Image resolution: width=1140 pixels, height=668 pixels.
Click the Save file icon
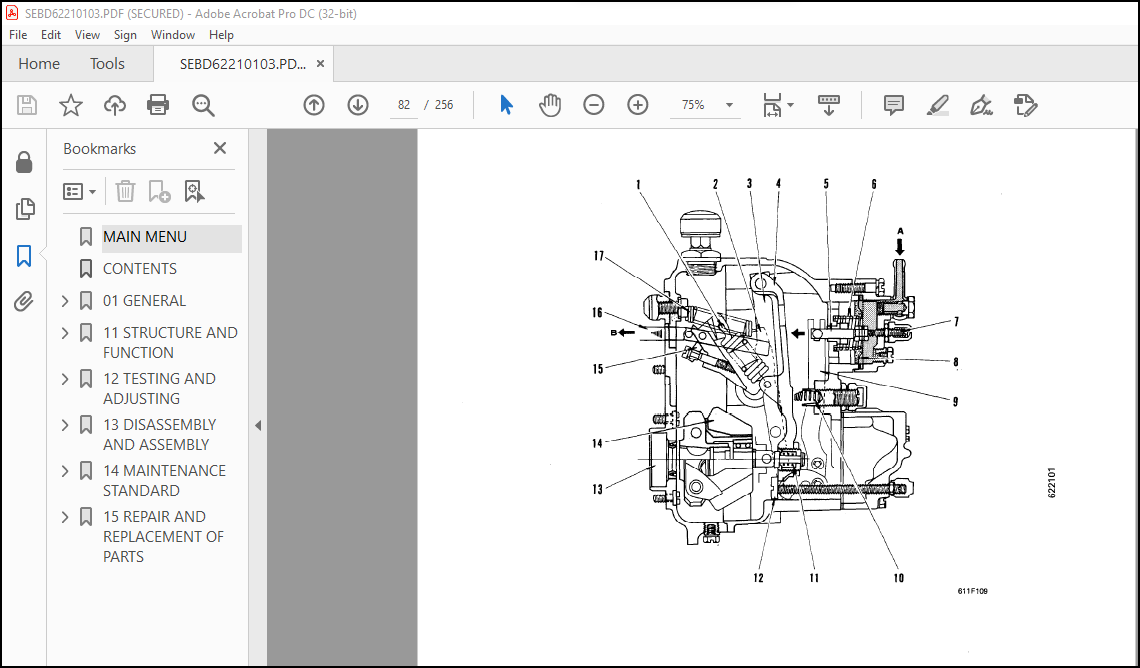tap(27, 105)
